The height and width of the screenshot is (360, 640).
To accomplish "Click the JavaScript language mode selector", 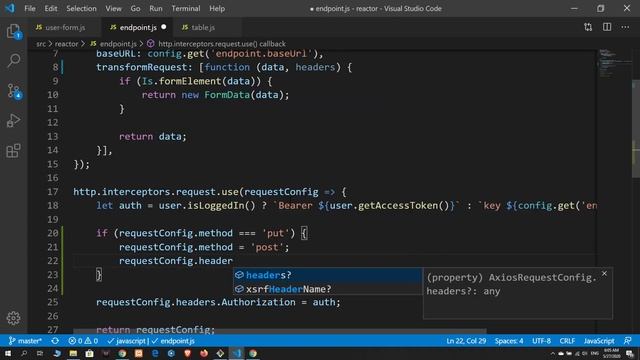I will coord(599,341).
